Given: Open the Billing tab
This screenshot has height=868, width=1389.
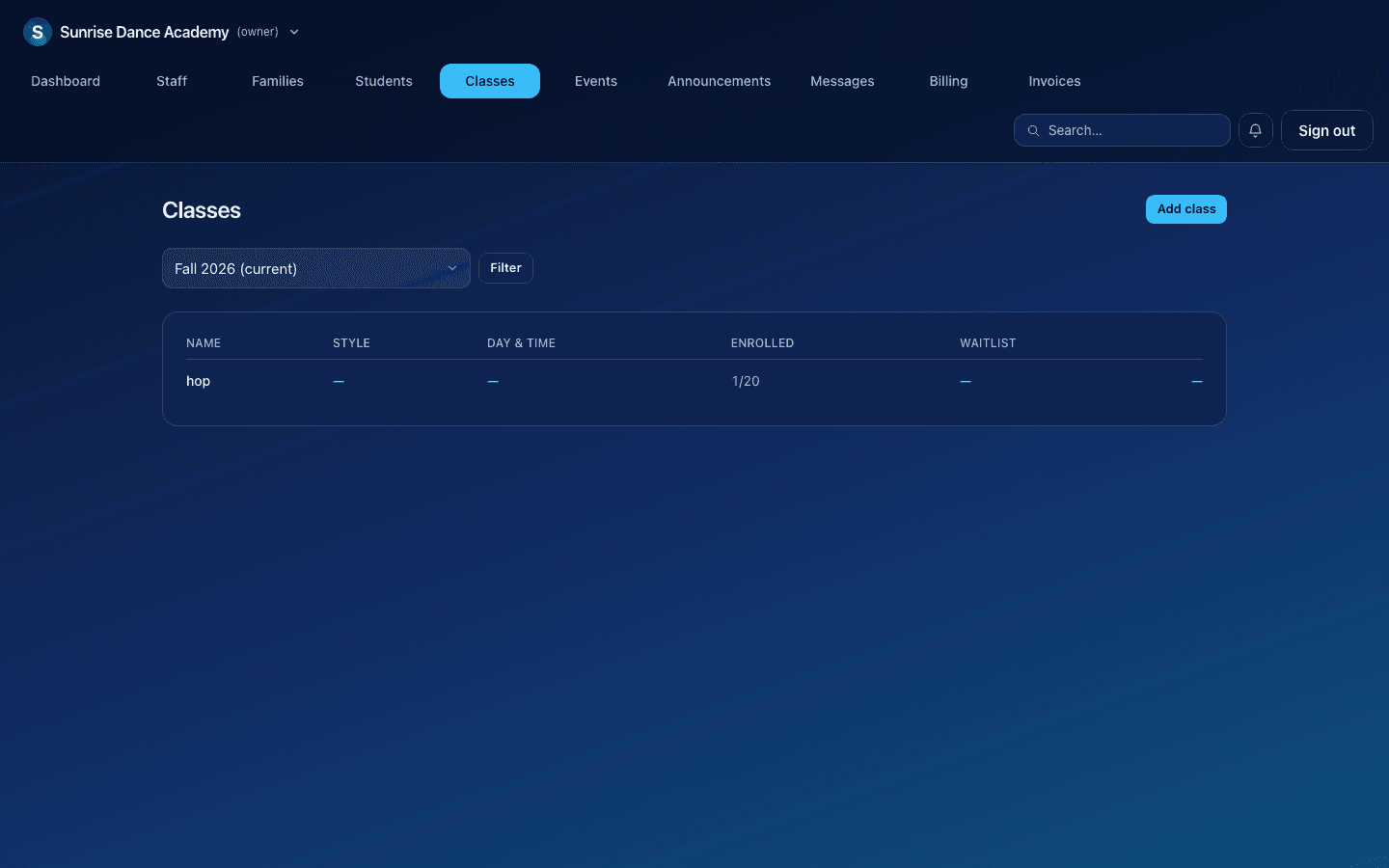Looking at the screenshot, I should [x=948, y=81].
